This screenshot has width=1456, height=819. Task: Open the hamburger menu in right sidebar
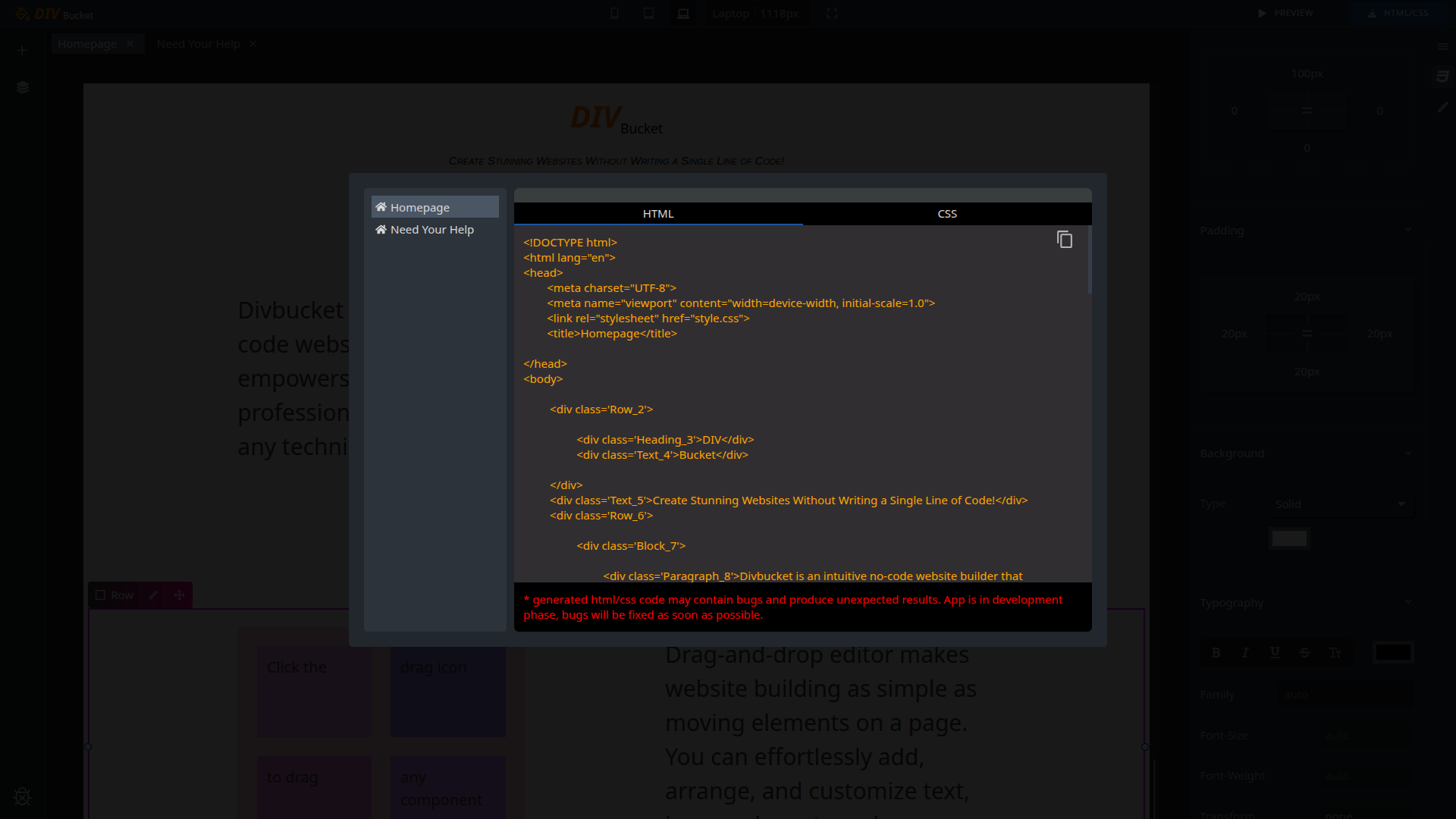point(1442,47)
